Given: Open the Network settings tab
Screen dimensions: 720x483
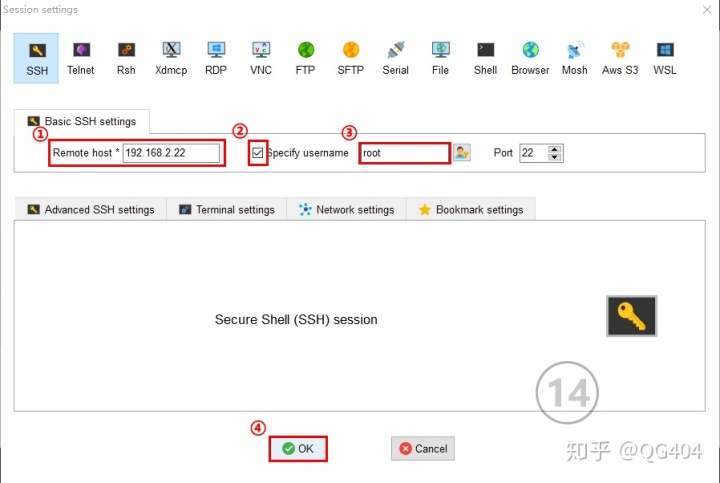Looking at the screenshot, I should pyautogui.click(x=347, y=209).
